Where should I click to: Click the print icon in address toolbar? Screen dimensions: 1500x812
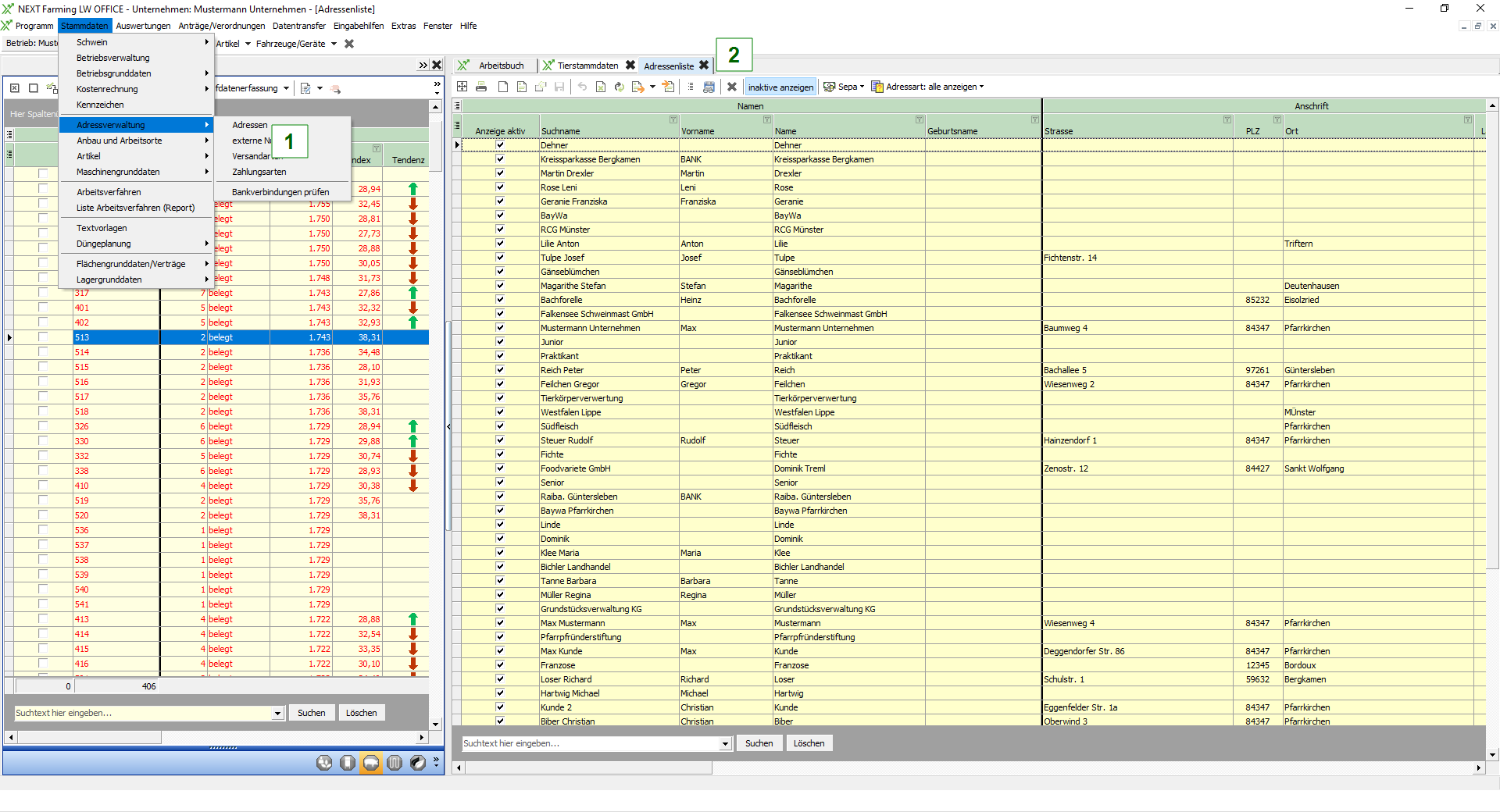tap(481, 87)
